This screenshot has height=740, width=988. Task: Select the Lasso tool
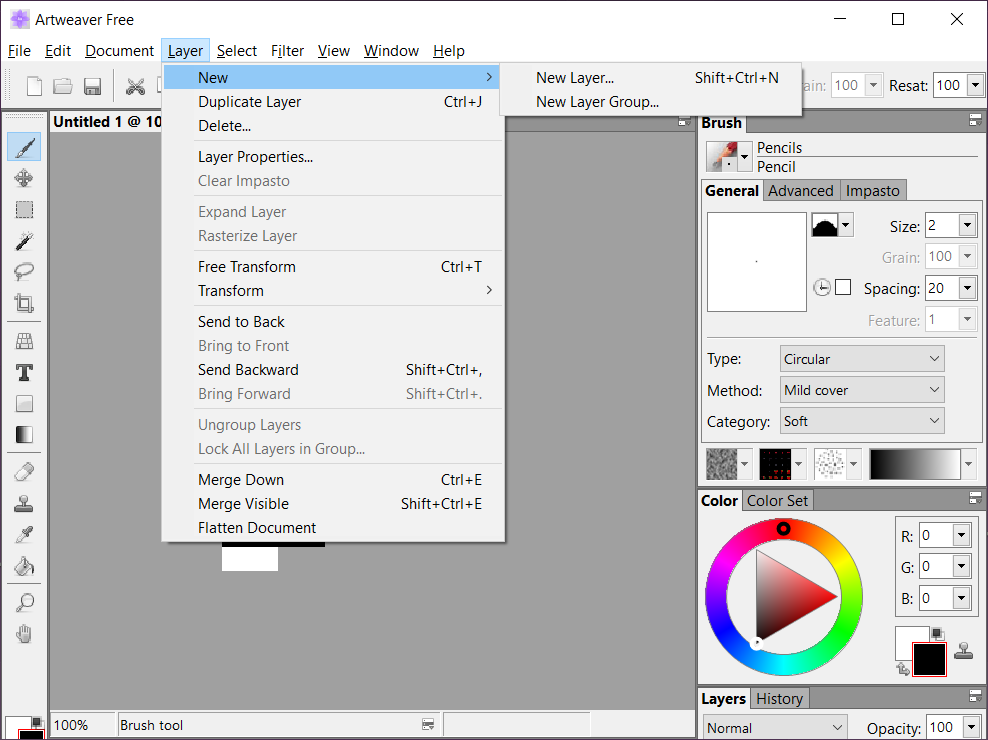pyautogui.click(x=24, y=272)
